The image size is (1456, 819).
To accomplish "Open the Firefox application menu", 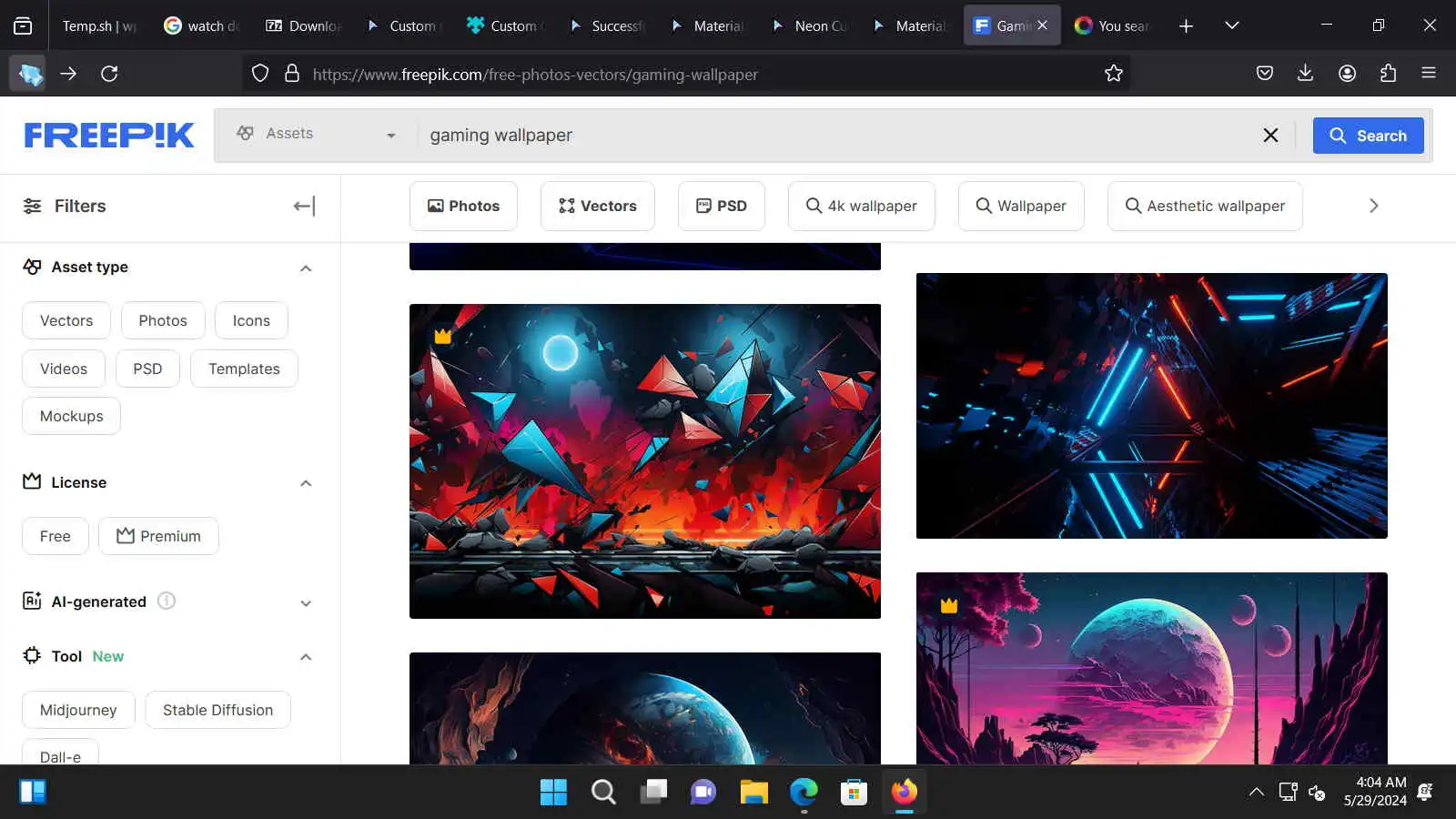I will point(1429,74).
